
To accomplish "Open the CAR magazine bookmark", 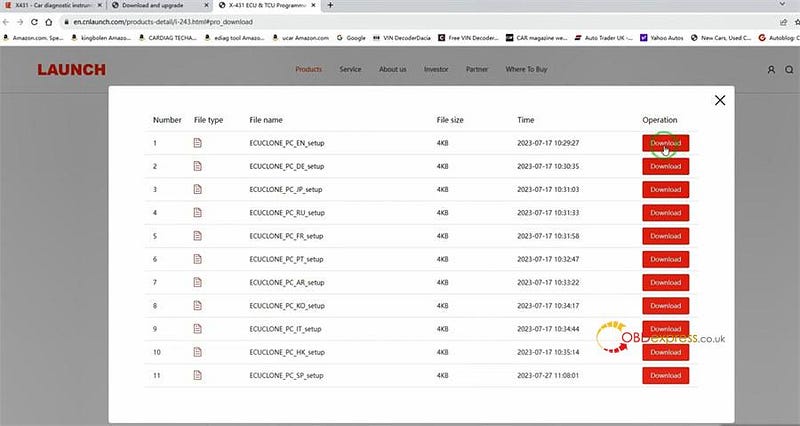I will [536, 38].
